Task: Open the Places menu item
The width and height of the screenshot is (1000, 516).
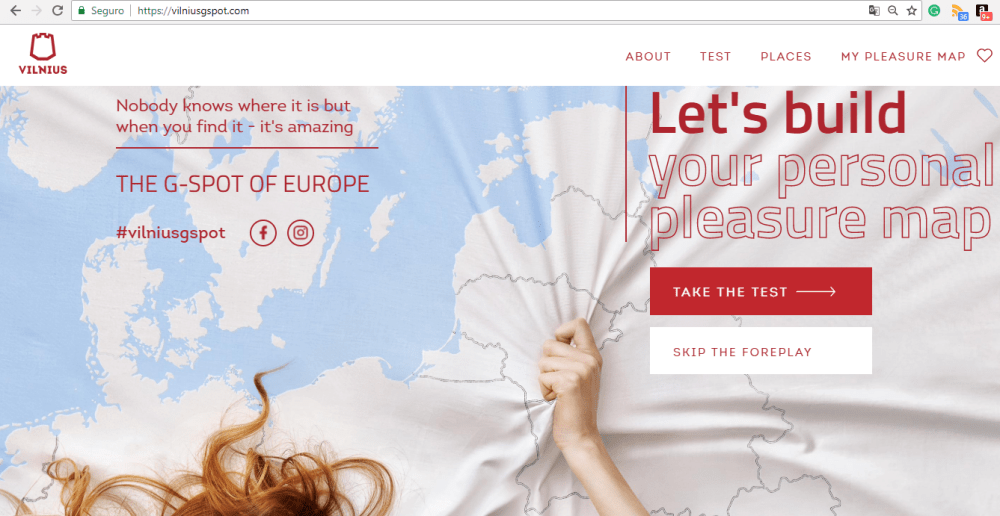Action: click(x=786, y=57)
